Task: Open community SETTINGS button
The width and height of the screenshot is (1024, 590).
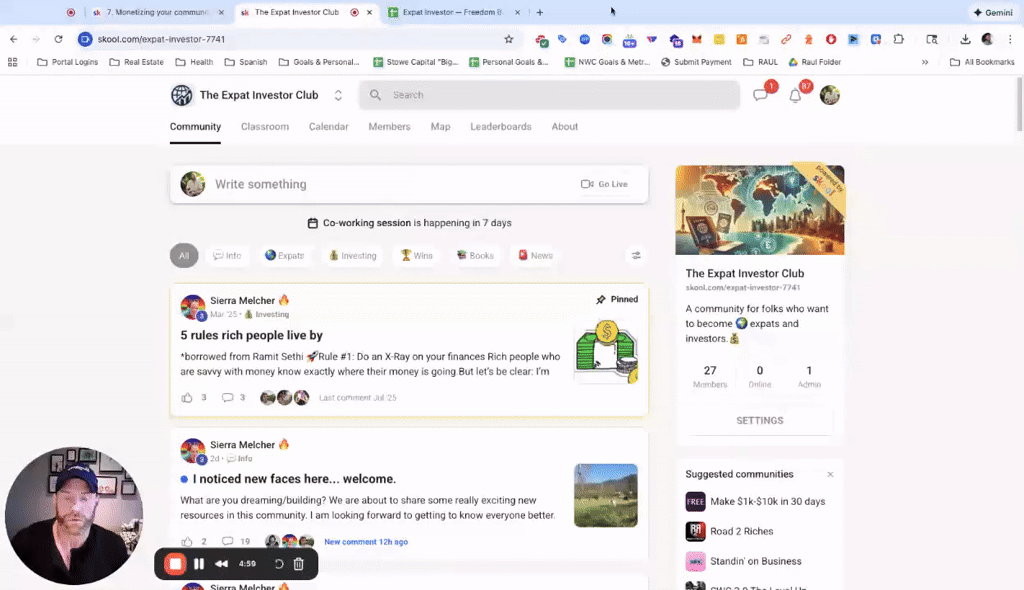Action: 760,421
